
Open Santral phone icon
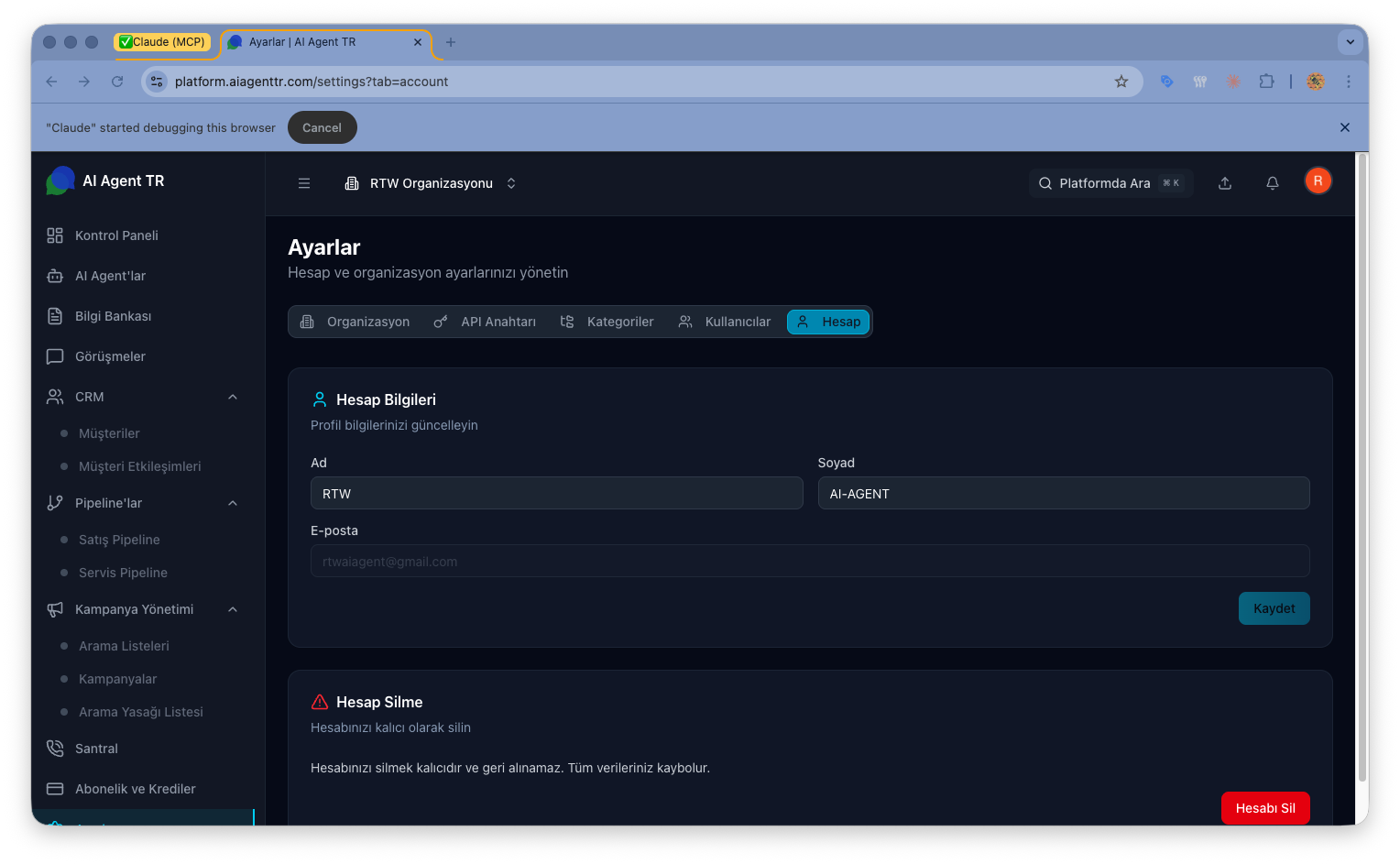[x=55, y=749]
